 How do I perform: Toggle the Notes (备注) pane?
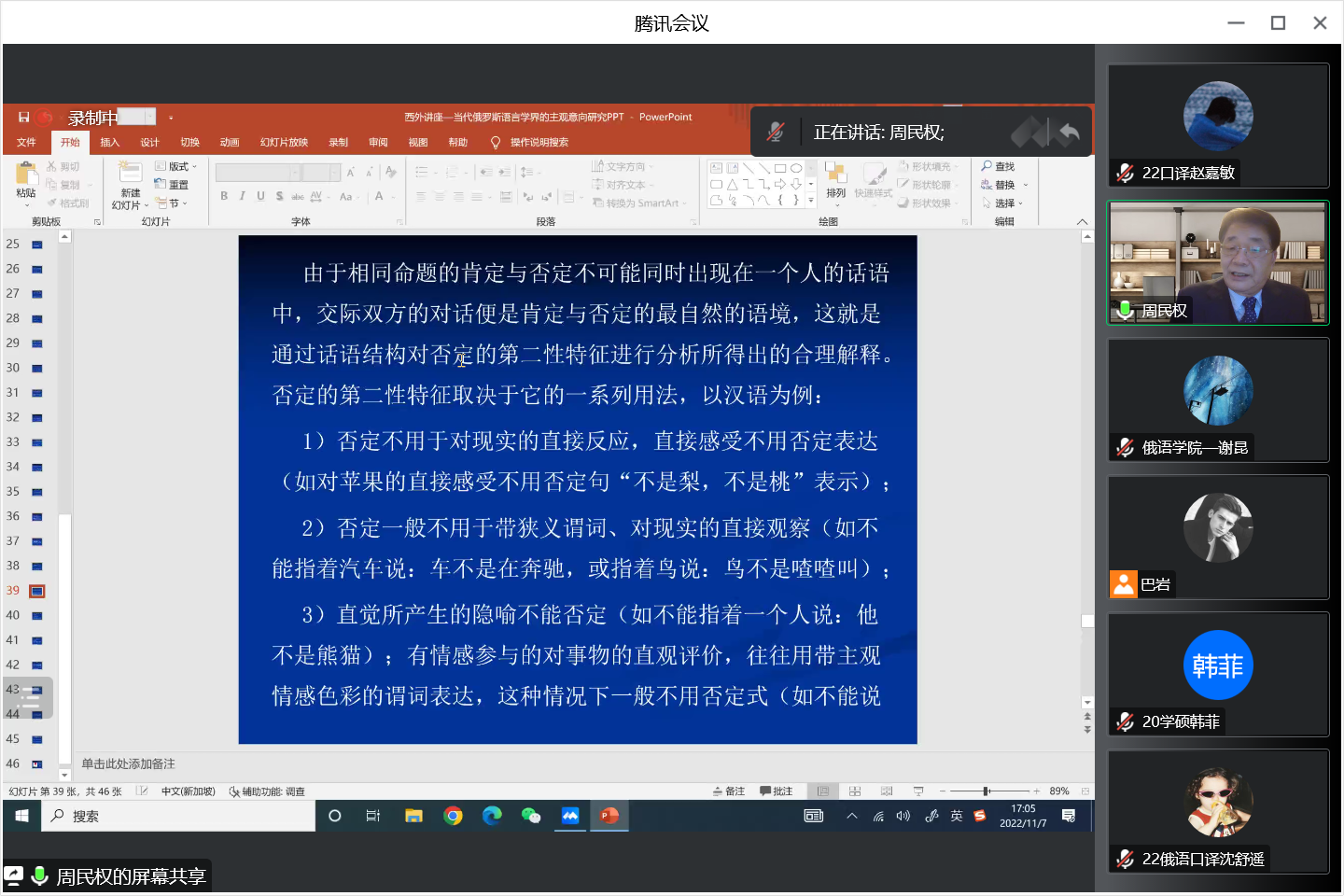pos(729,791)
